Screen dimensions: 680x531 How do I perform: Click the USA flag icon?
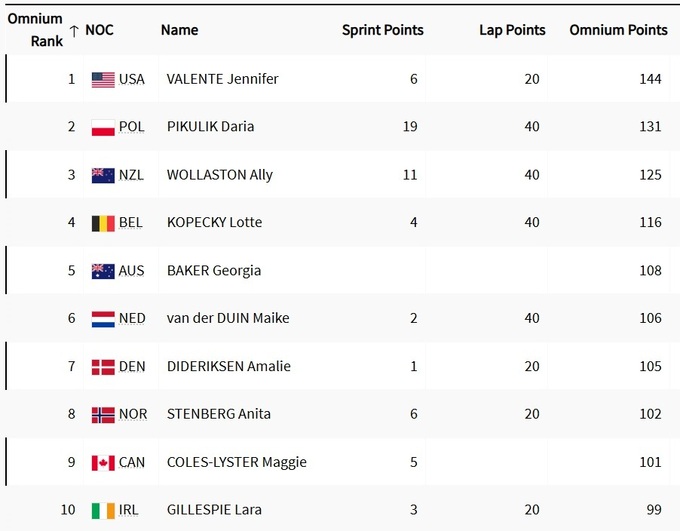[103, 79]
